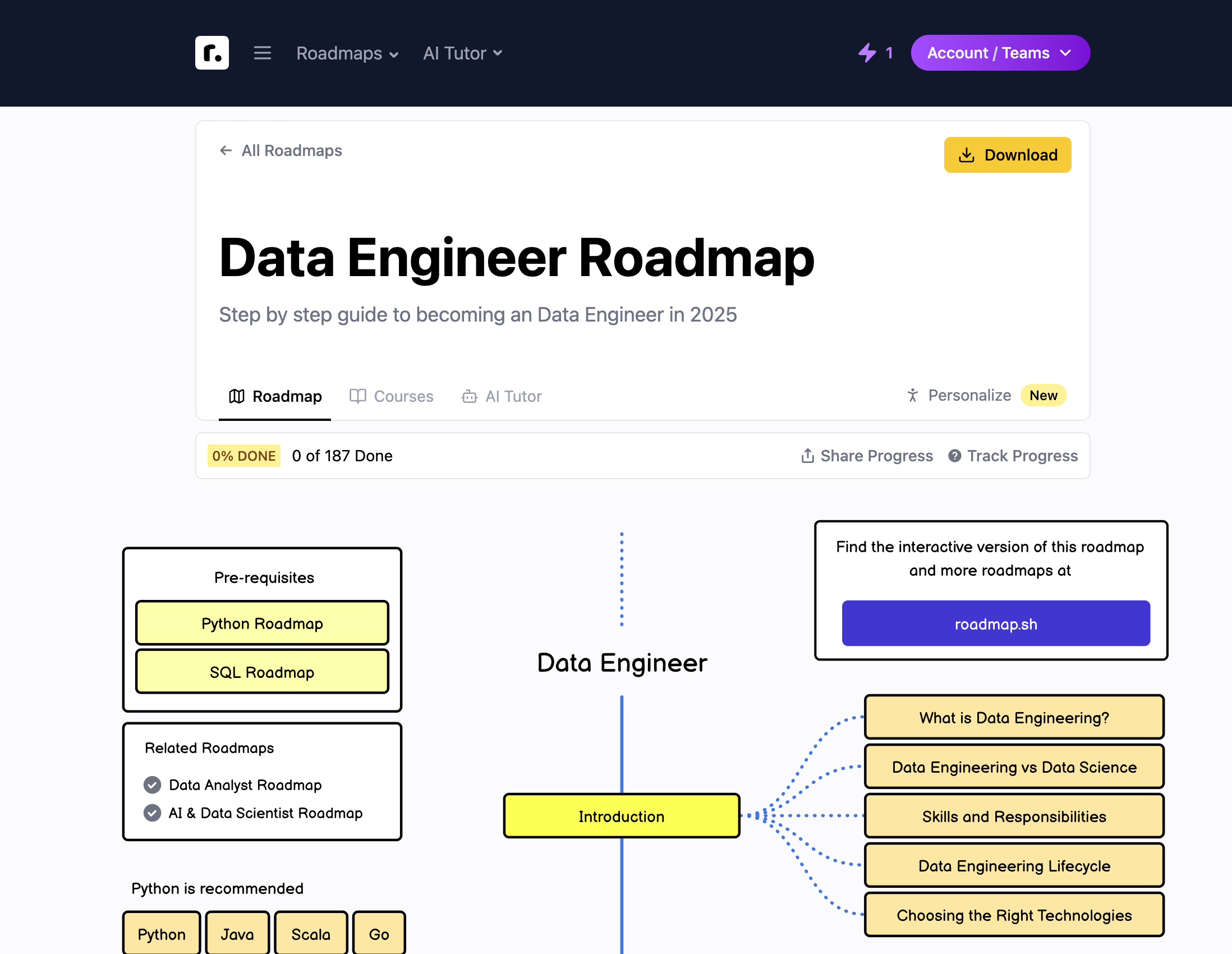
Task: Click the AI & Data Scientist Roadmap text
Action: [x=265, y=813]
